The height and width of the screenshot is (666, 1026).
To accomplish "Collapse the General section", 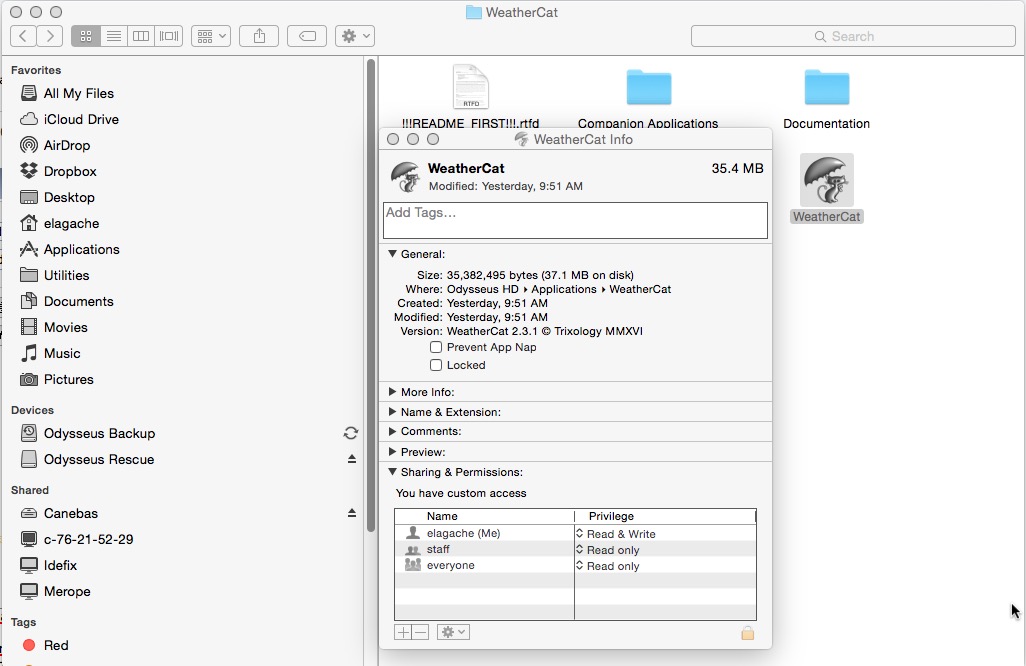I will click(x=393, y=254).
